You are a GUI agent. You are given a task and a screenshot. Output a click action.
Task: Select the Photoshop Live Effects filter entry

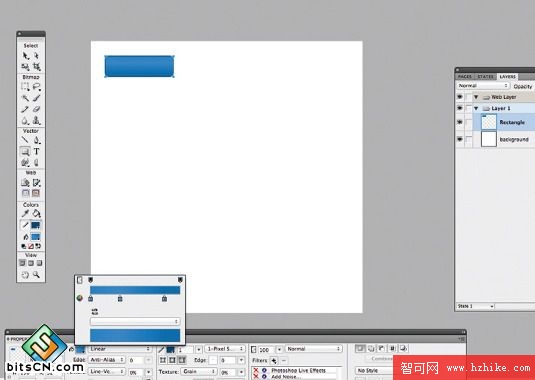click(298, 370)
